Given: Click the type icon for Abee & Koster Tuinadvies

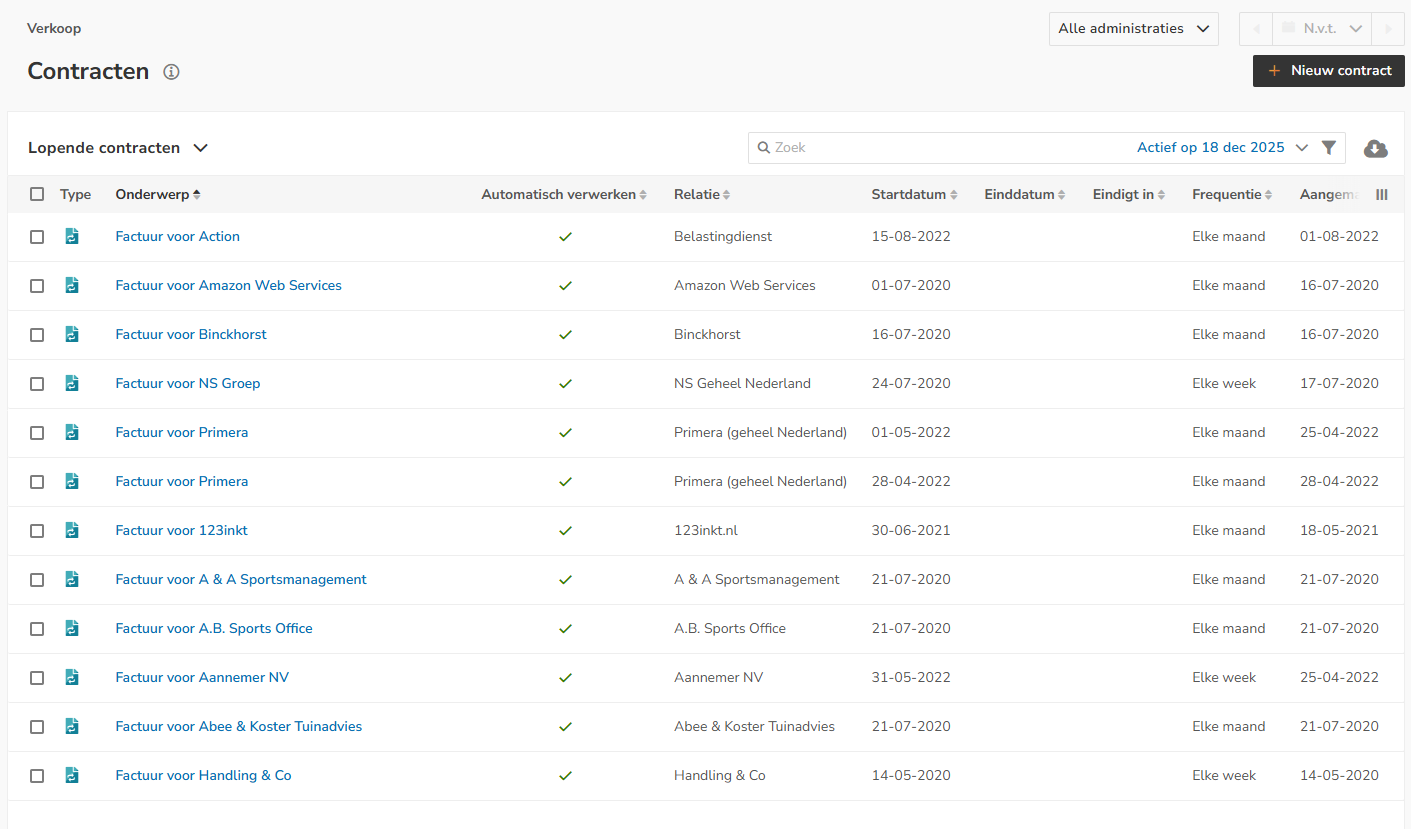Looking at the screenshot, I should click(x=72, y=727).
